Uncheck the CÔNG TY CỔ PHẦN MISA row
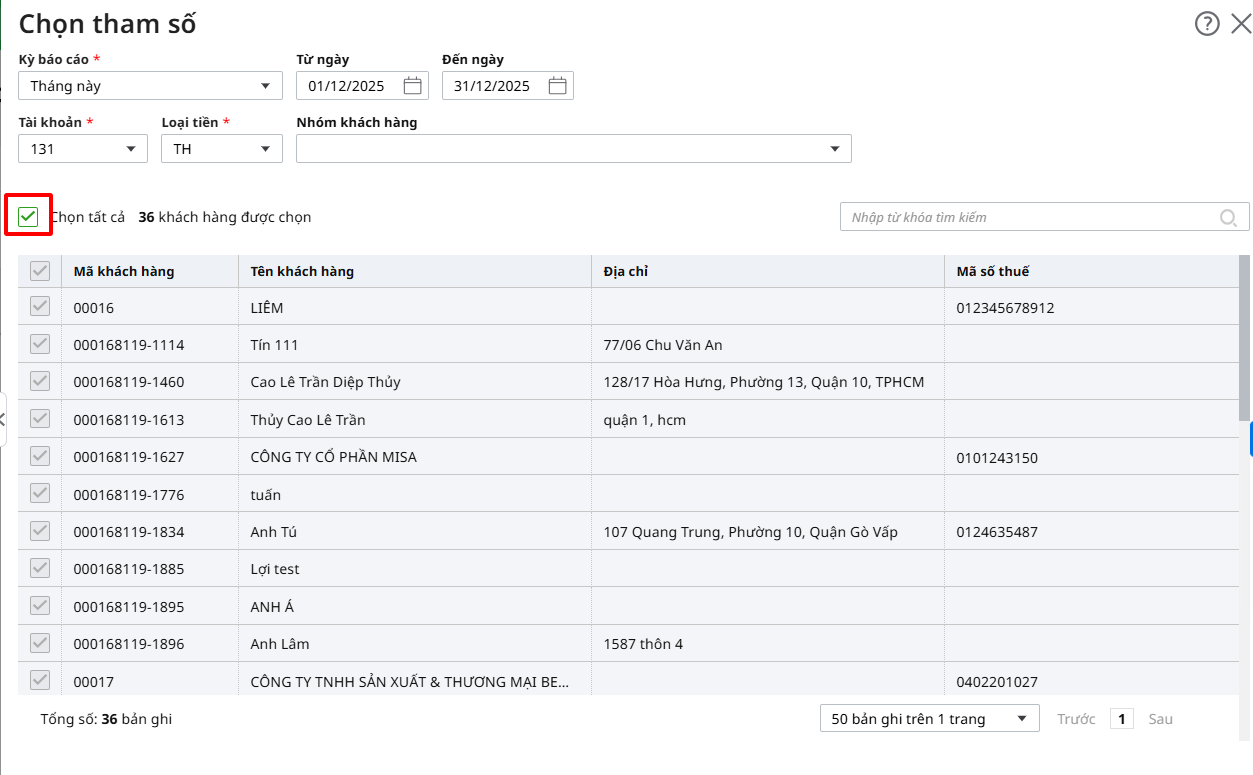Screen dimensions: 1253x775 click(x=40, y=457)
